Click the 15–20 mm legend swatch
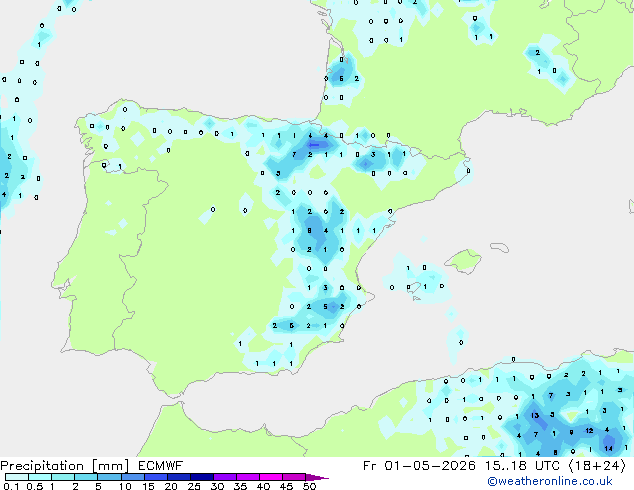 click(155, 477)
